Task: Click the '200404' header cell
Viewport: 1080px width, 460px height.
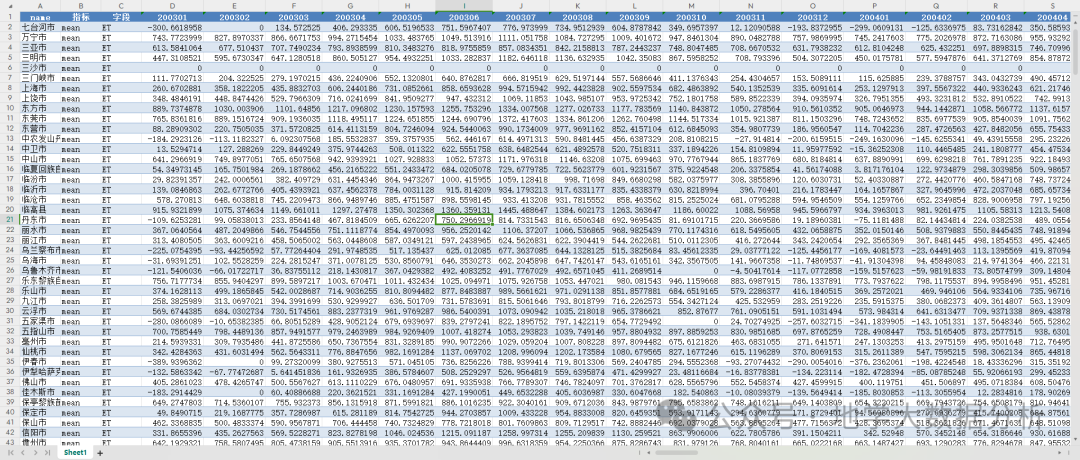Action: [x=1046, y=16]
